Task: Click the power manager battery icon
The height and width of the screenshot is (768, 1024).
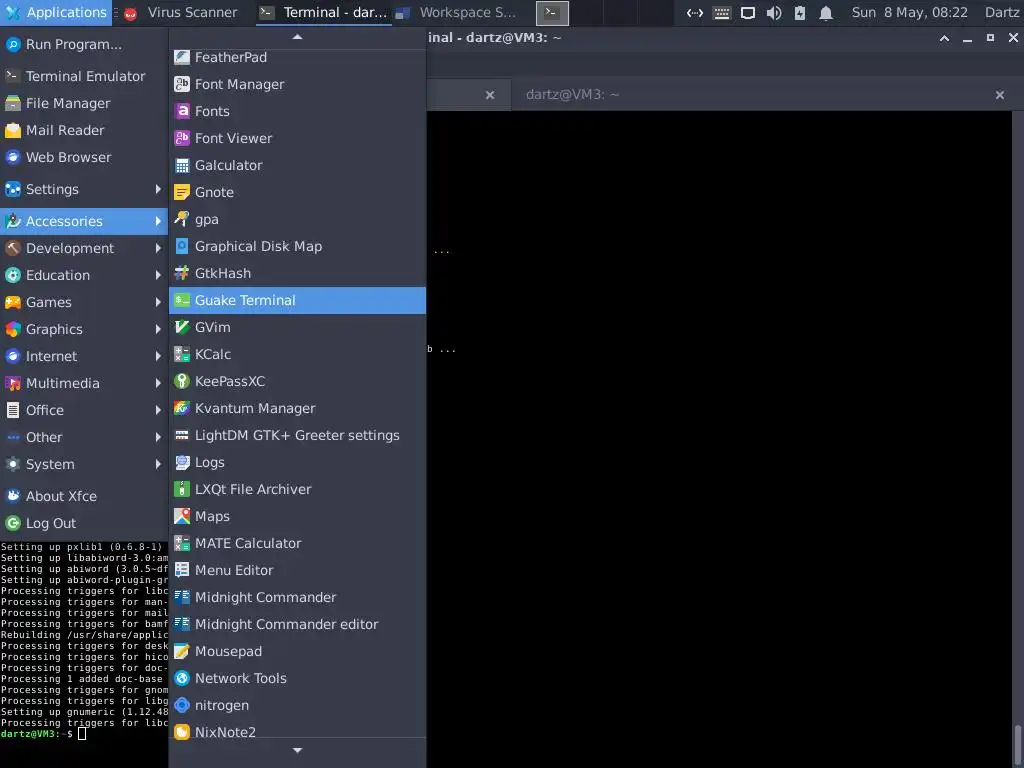Action: [799, 13]
